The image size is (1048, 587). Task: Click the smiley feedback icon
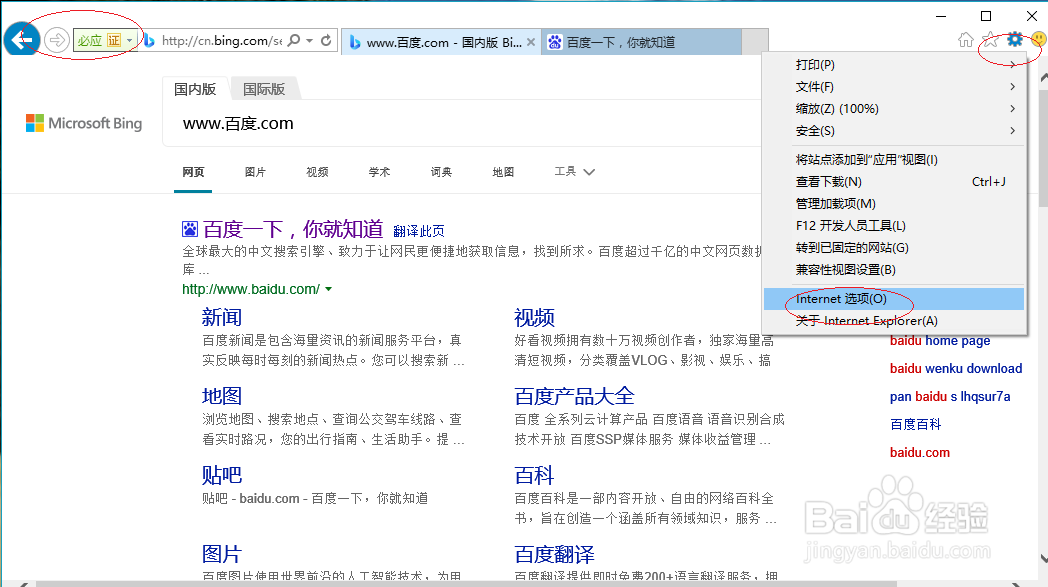point(1039,39)
